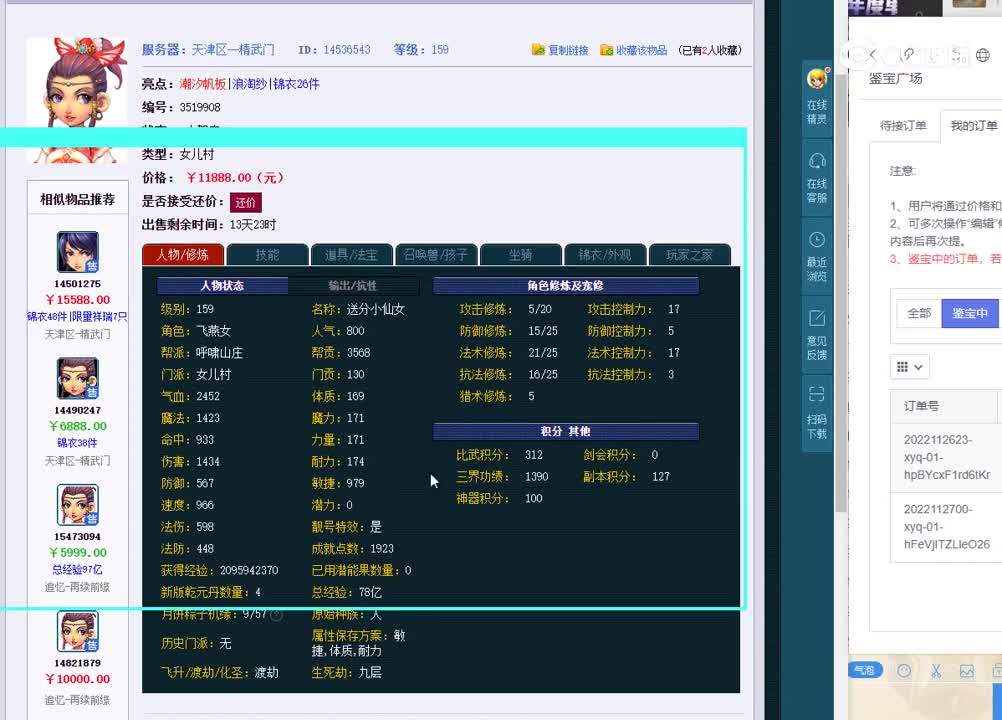Viewport: 1002px width, 720px height.
Task: Click price ¥6888.00 in similar items
Action: (x=77, y=426)
